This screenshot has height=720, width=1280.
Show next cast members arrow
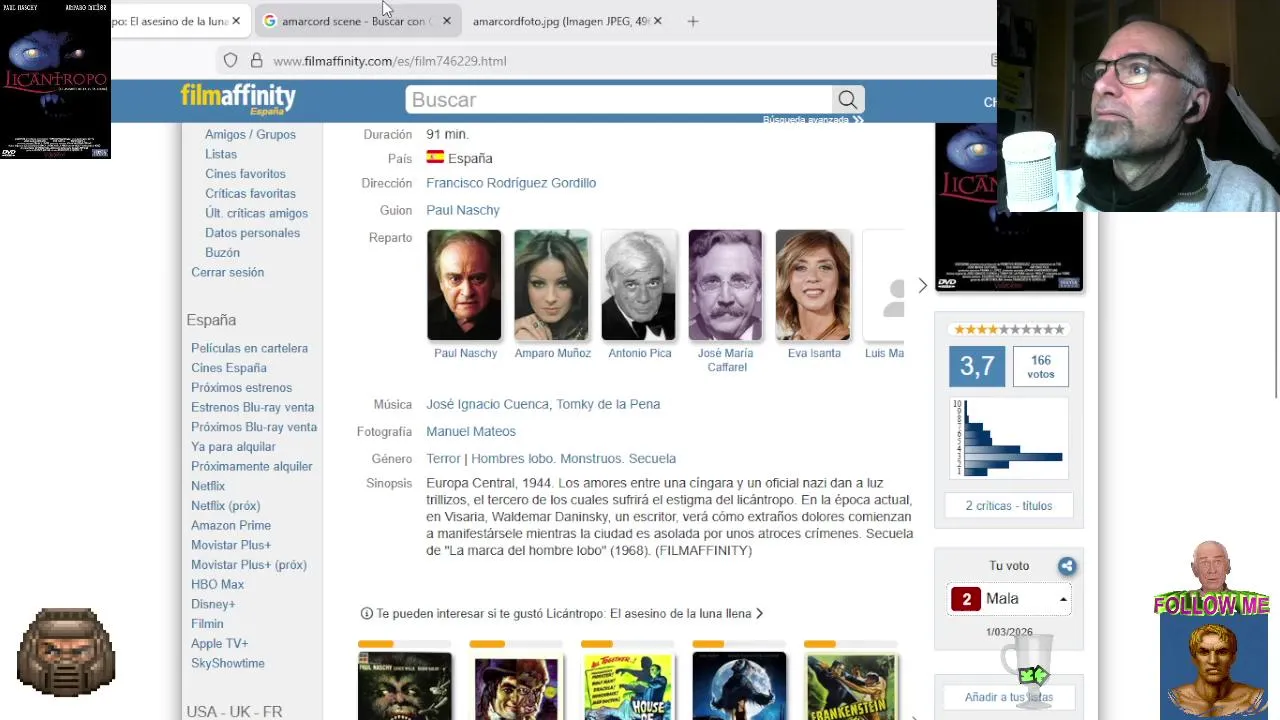coord(922,286)
